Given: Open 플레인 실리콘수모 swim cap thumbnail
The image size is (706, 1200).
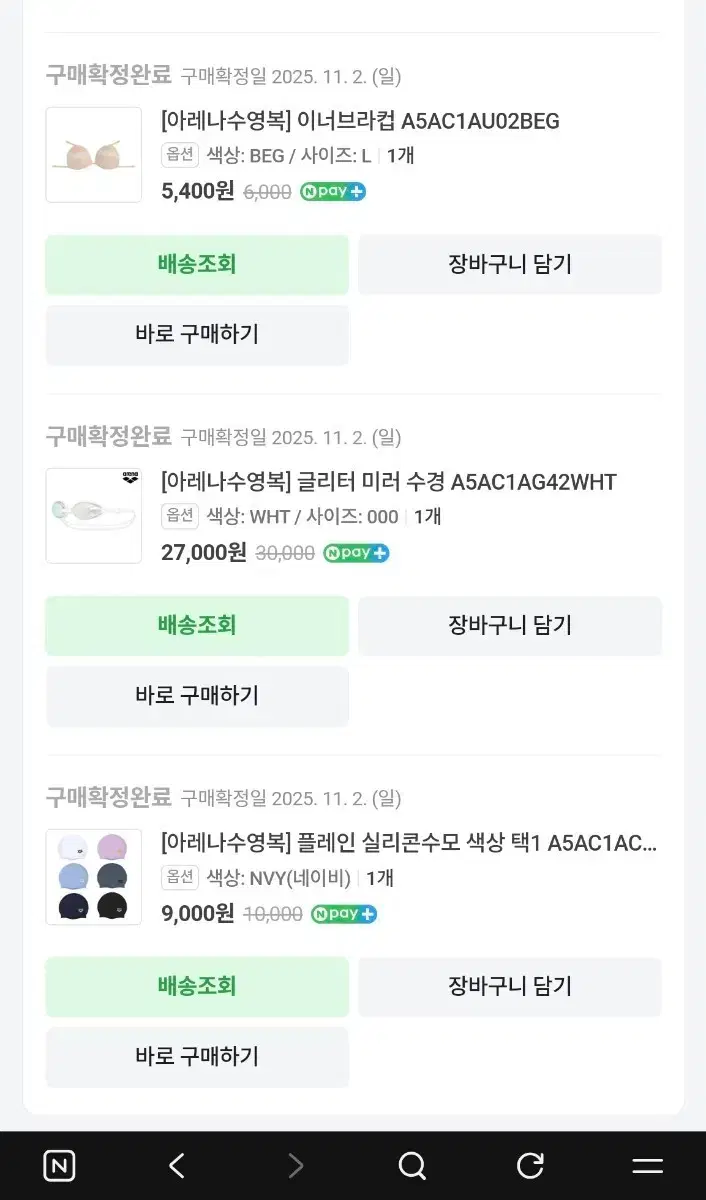Looking at the screenshot, I should (94, 877).
